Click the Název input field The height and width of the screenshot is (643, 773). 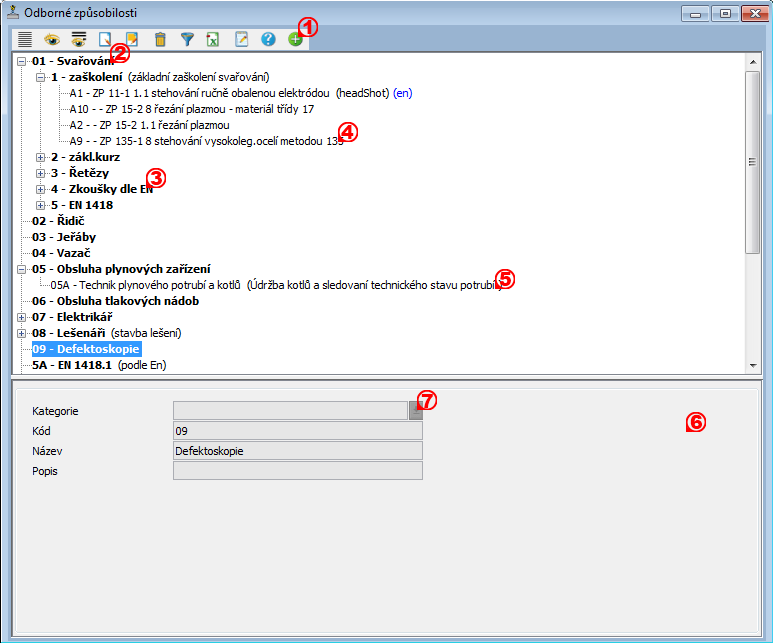click(297, 451)
